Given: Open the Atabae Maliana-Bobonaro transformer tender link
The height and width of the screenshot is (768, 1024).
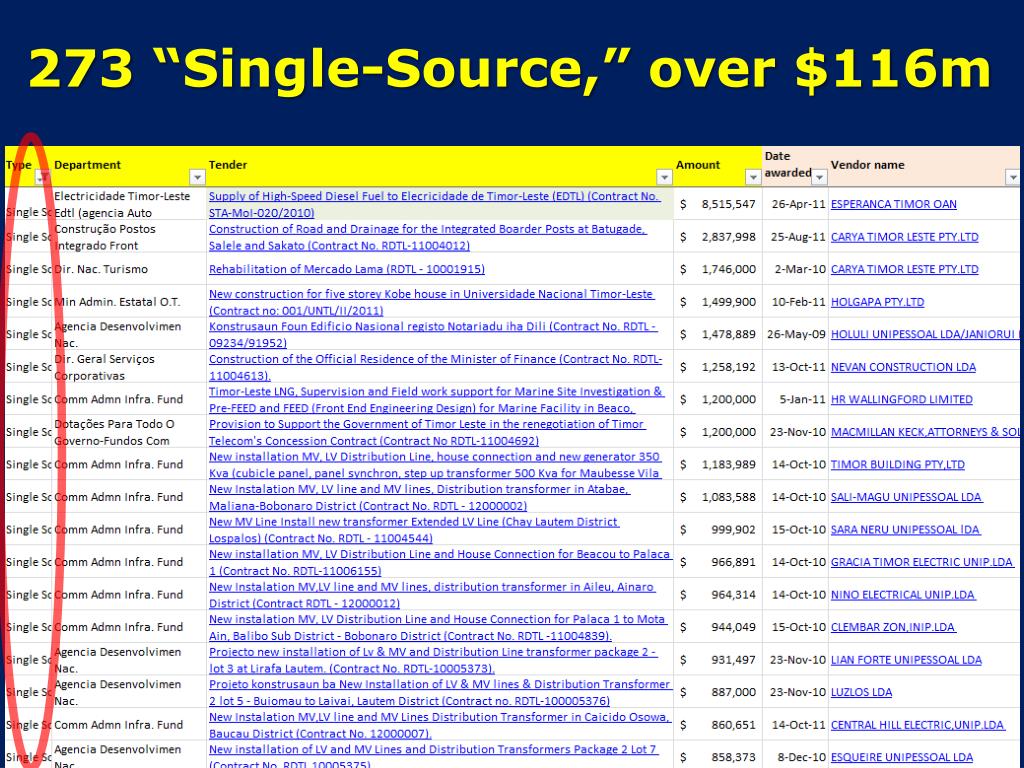Looking at the screenshot, I should tap(419, 497).
